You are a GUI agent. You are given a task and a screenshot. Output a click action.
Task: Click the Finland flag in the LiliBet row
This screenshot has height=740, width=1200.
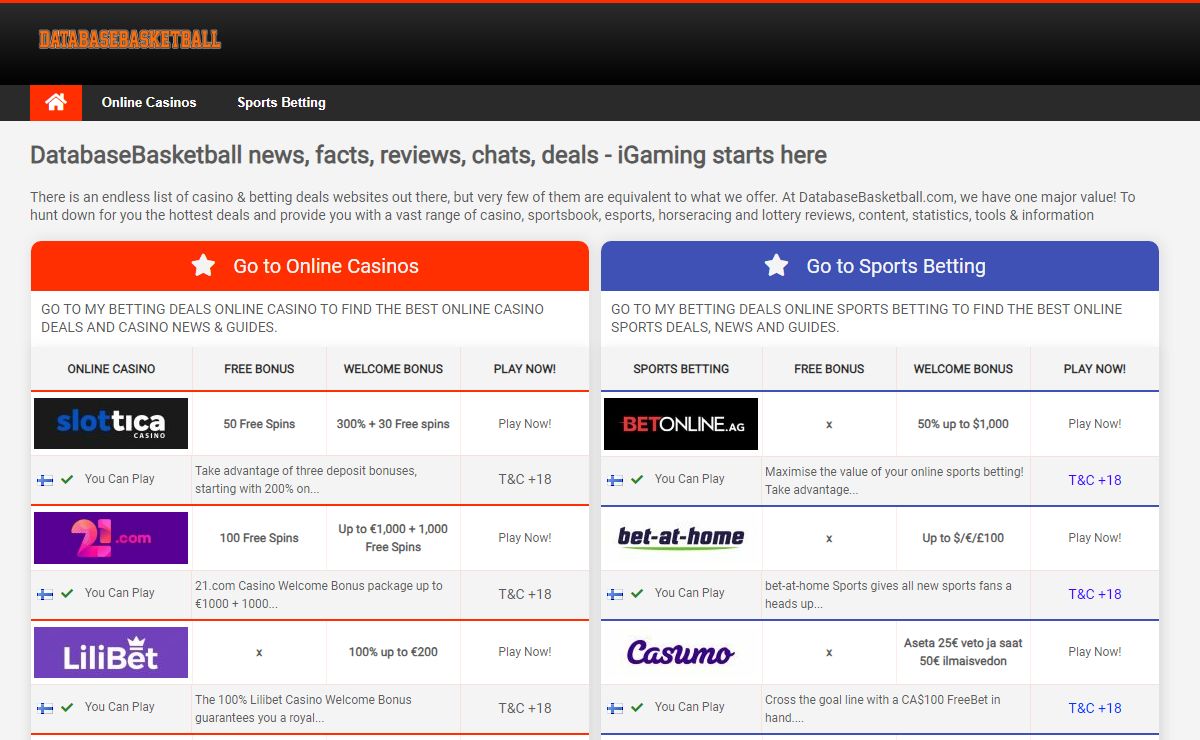(45, 708)
